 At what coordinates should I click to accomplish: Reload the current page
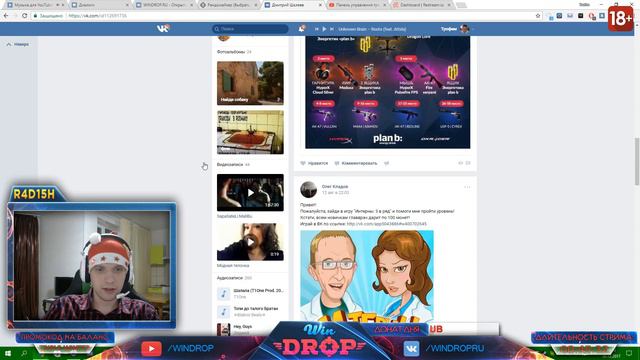(x=25, y=16)
